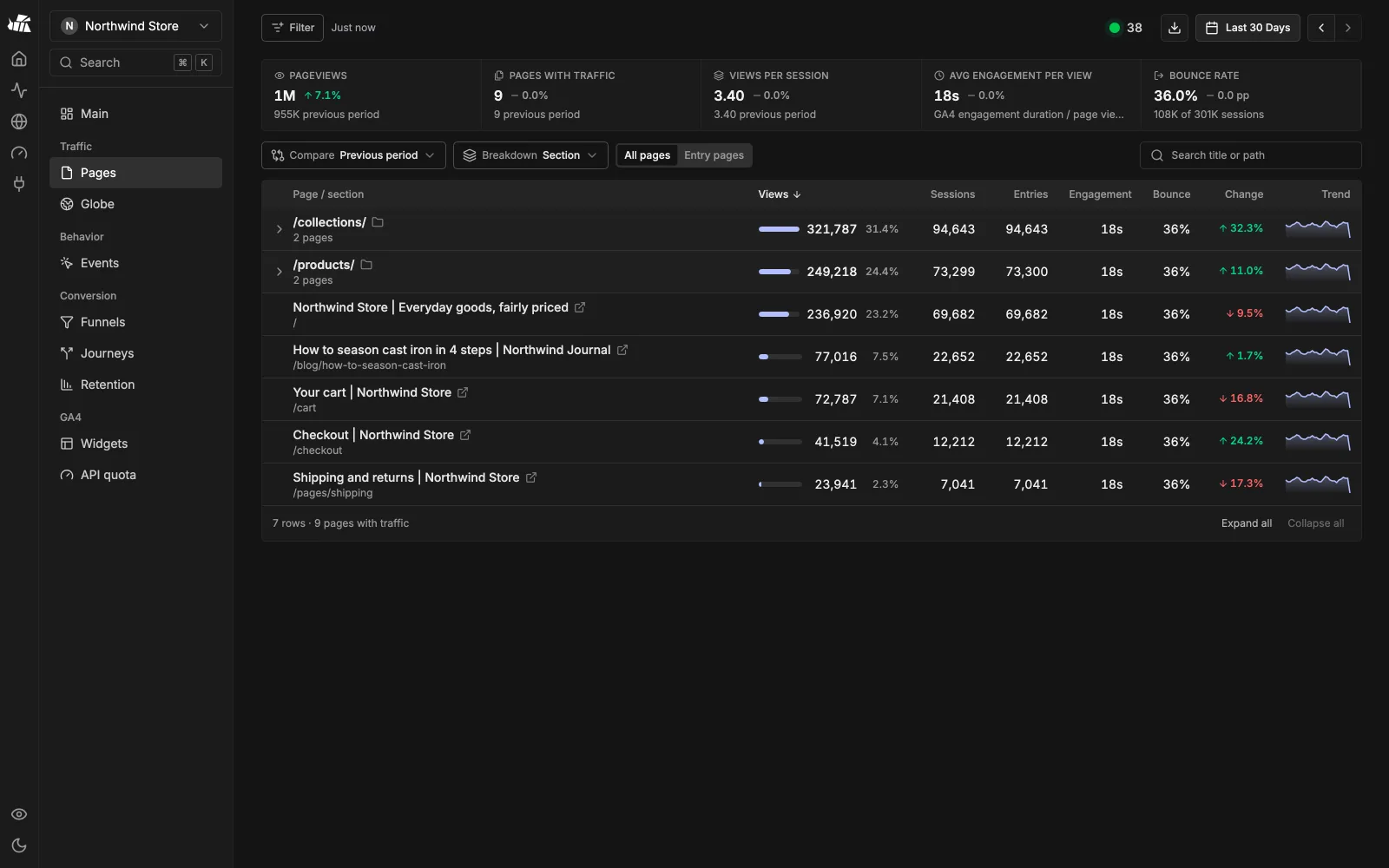Open the speed gauge icon in rail
Image resolution: width=1389 pixels, height=868 pixels.
[x=19, y=153]
